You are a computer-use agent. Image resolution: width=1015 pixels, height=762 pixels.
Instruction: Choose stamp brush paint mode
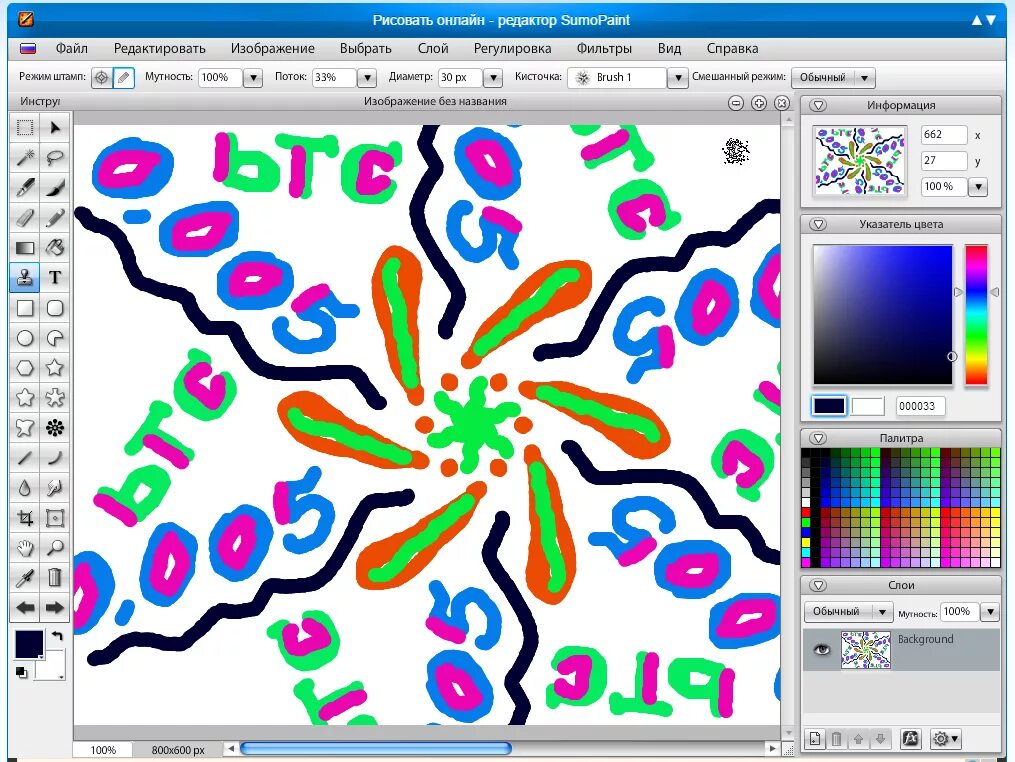point(124,78)
